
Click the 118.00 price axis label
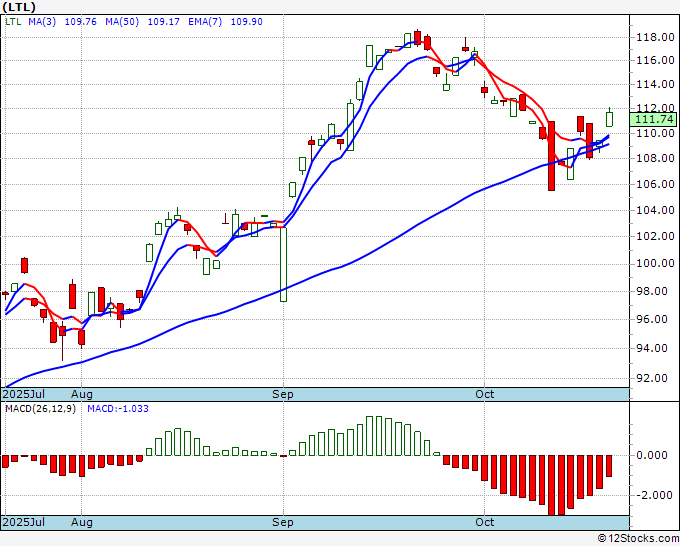click(x=655, y=38)
